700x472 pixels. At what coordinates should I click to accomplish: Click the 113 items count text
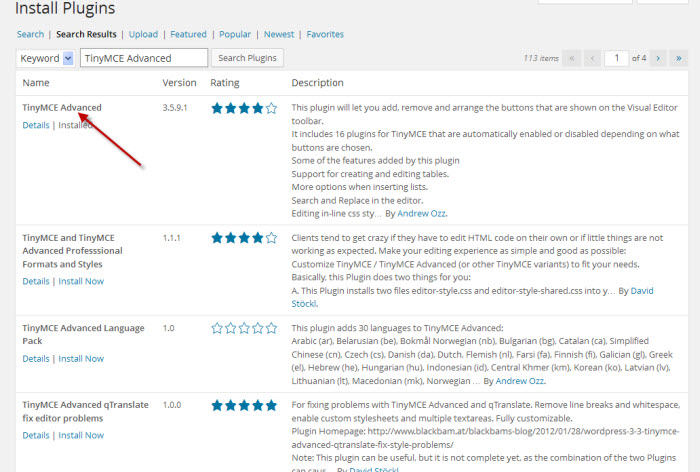tap(541, 58)
